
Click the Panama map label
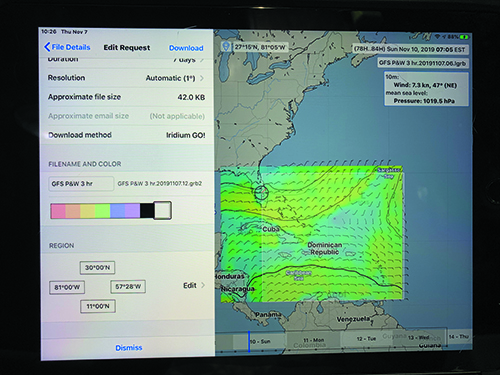(268, 314)
